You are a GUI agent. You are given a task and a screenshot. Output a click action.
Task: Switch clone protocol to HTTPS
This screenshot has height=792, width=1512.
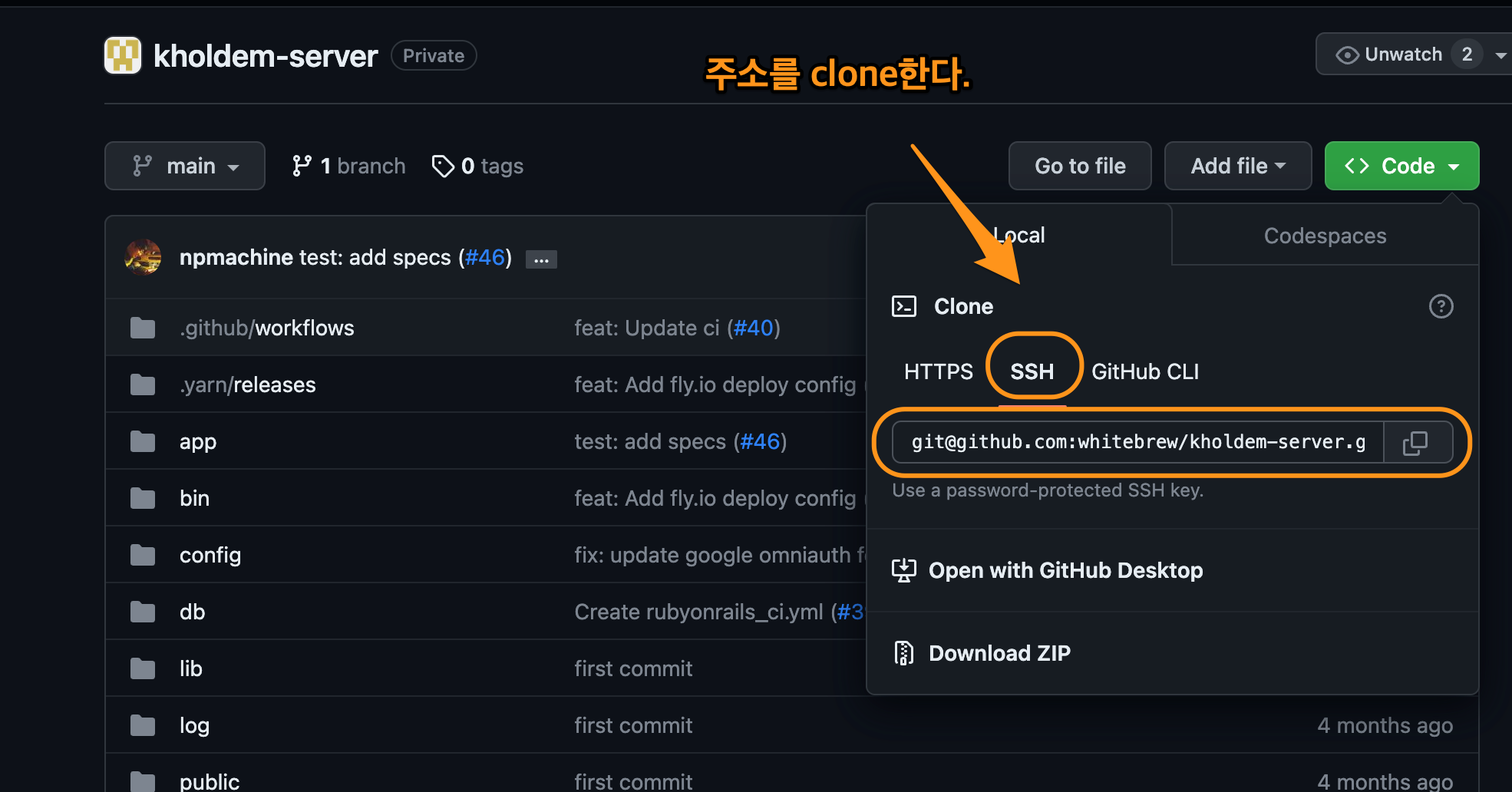pyautogui.click(x=938, y=371)
